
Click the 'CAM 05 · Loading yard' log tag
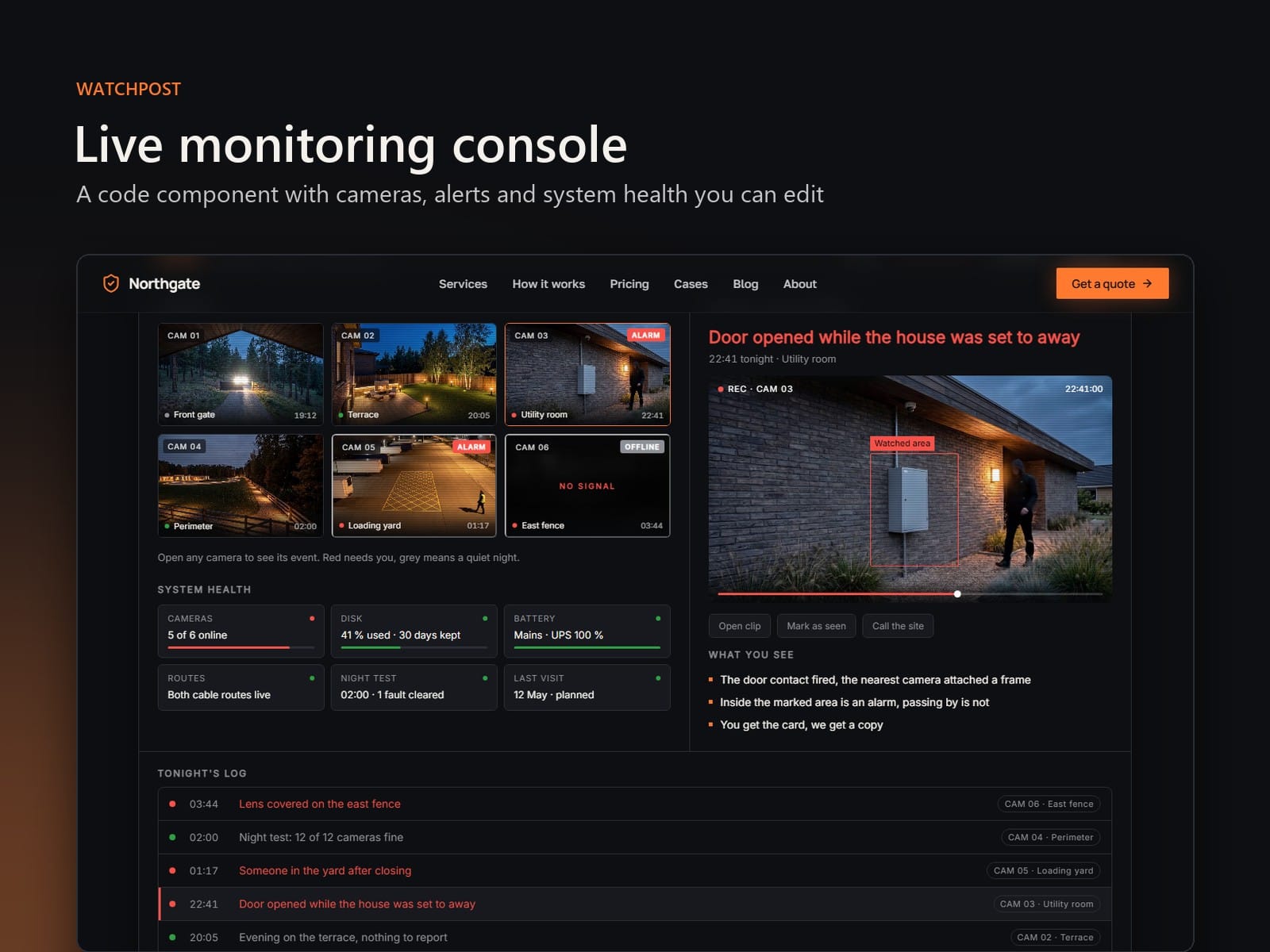coord(1043,870)
